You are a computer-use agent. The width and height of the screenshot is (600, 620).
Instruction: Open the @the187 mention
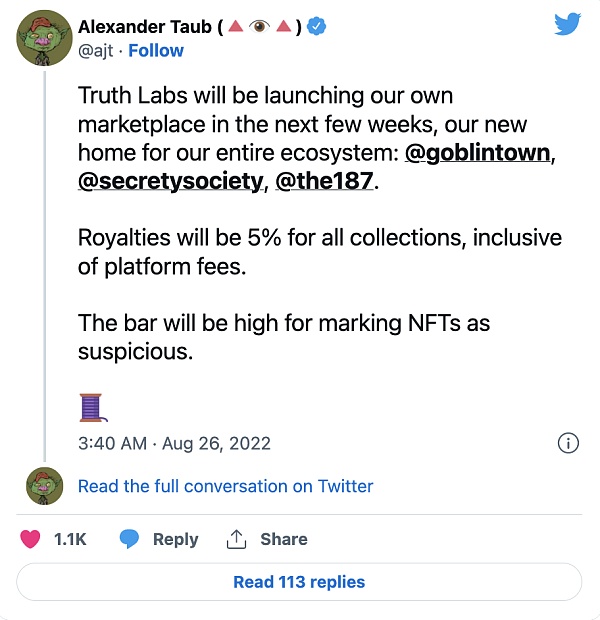coord(323,180)
